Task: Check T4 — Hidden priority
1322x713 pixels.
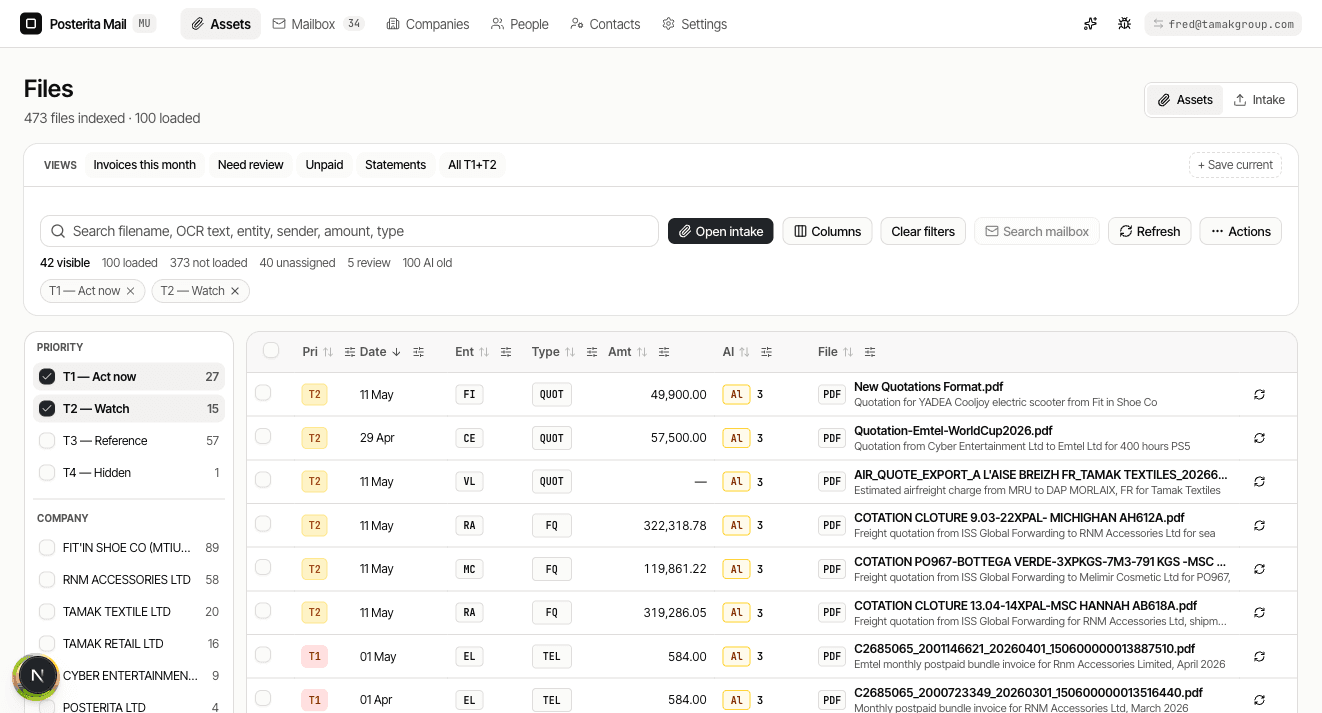Action: click(x=47, y=473)
